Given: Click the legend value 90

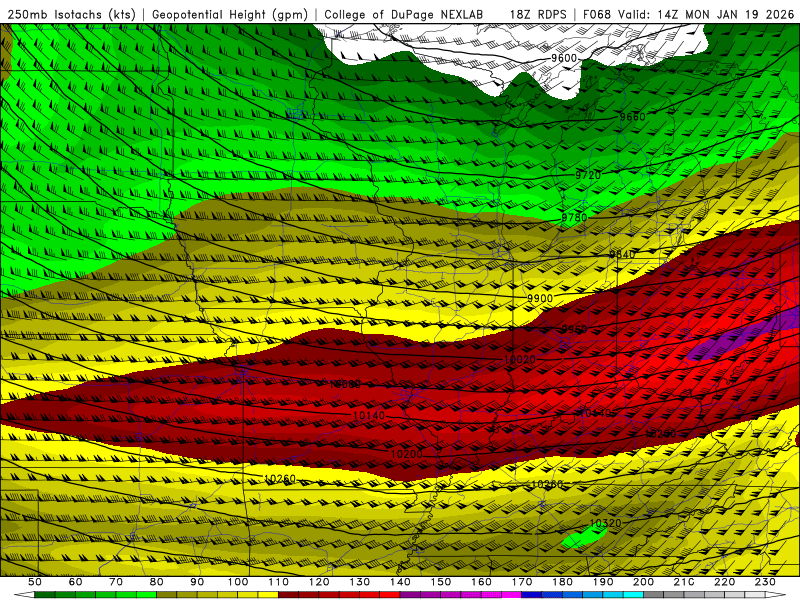Looking at the screenshot, I should pos(197,582).
